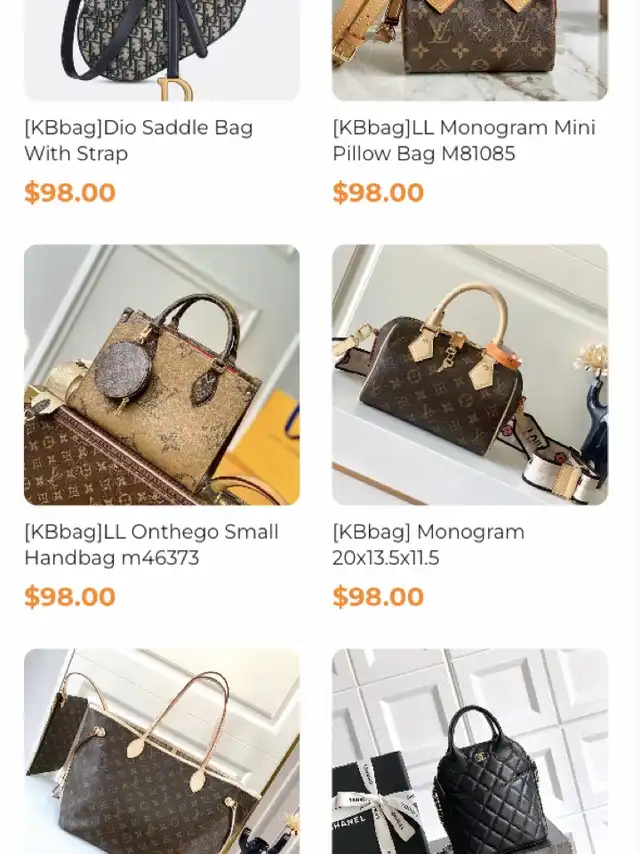This screenshot has width=640, height=854.
Task: Click the LL Monogram Mini Pillow Bag M81085 title
Action: point(464,141)
